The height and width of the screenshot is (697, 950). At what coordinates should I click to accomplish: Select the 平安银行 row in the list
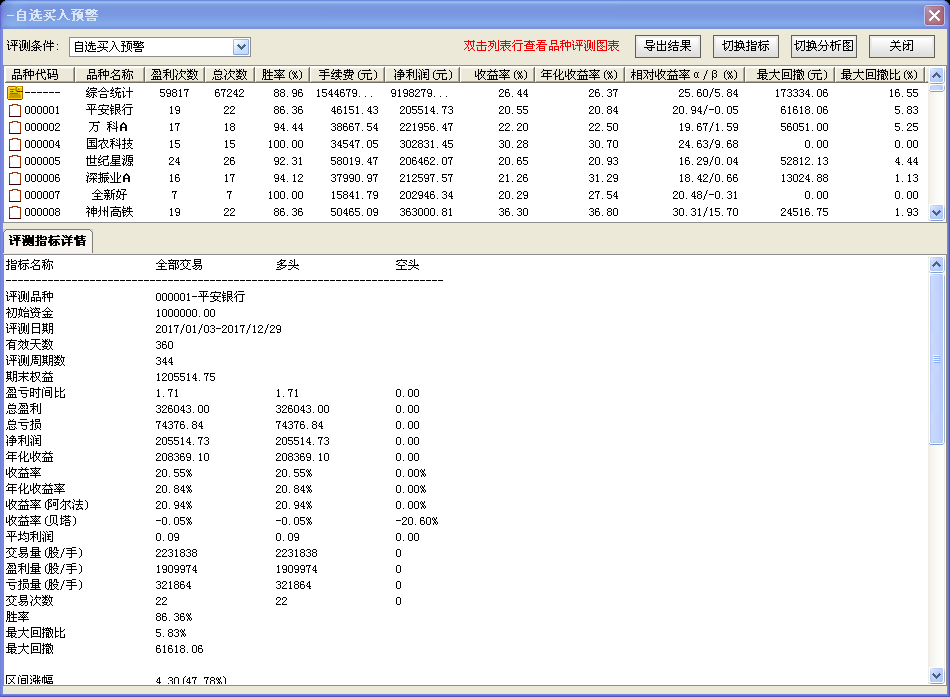(109, 110)
